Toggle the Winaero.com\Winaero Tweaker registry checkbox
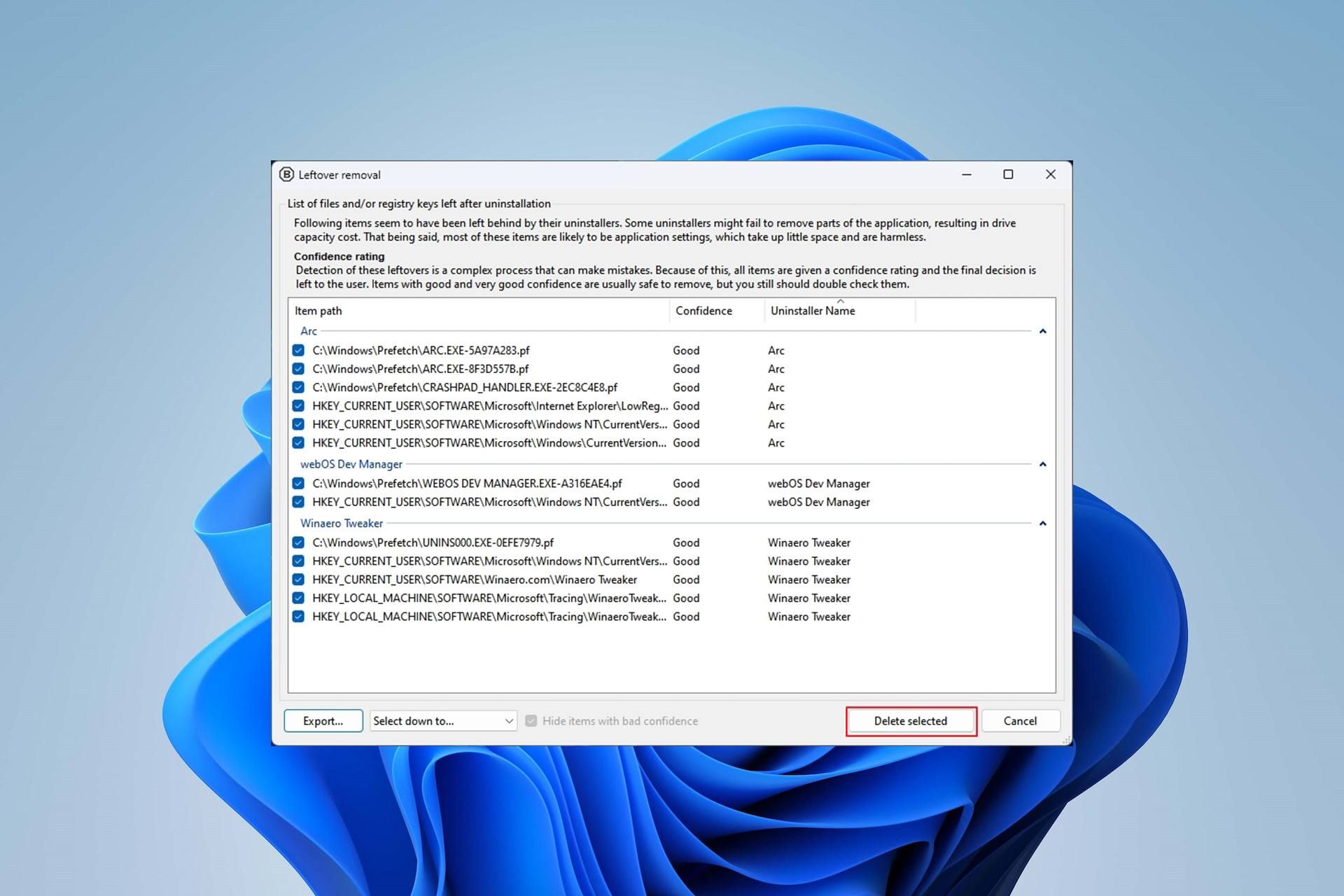This screenshot has width=1344, height=896. point(298,580)
